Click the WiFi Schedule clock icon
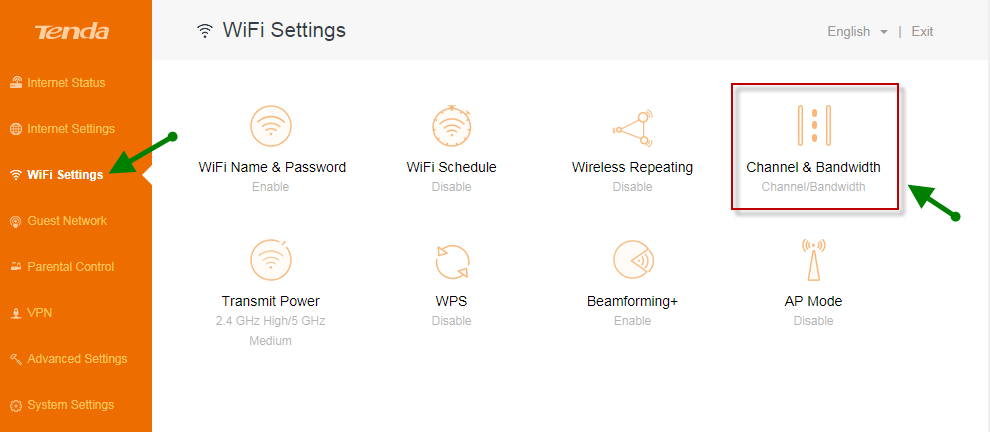Image resolution: width=990 pixels, height=432 pixels. tap(451, 126)
